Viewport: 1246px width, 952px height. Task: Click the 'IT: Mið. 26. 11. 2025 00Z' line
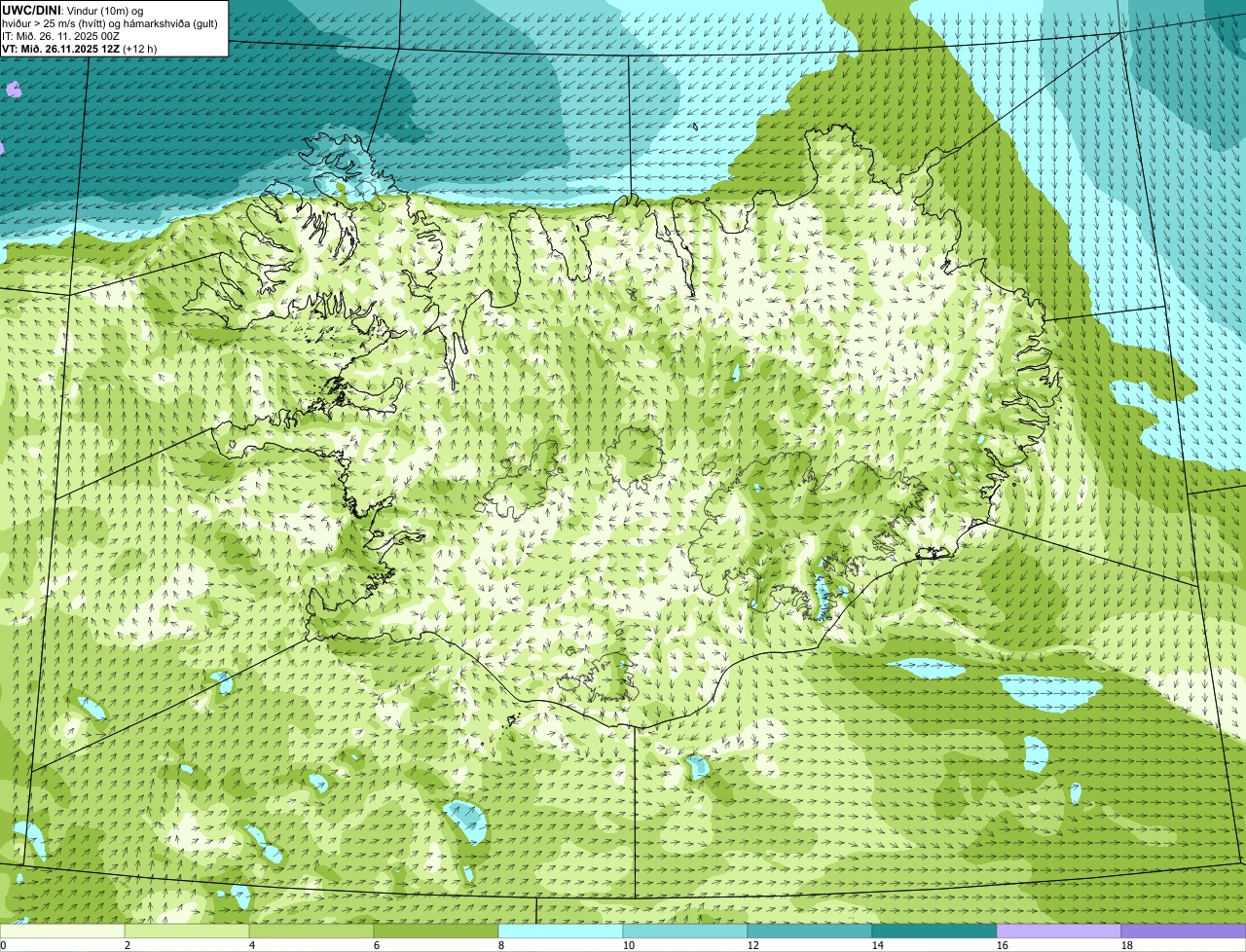[60, 35]
